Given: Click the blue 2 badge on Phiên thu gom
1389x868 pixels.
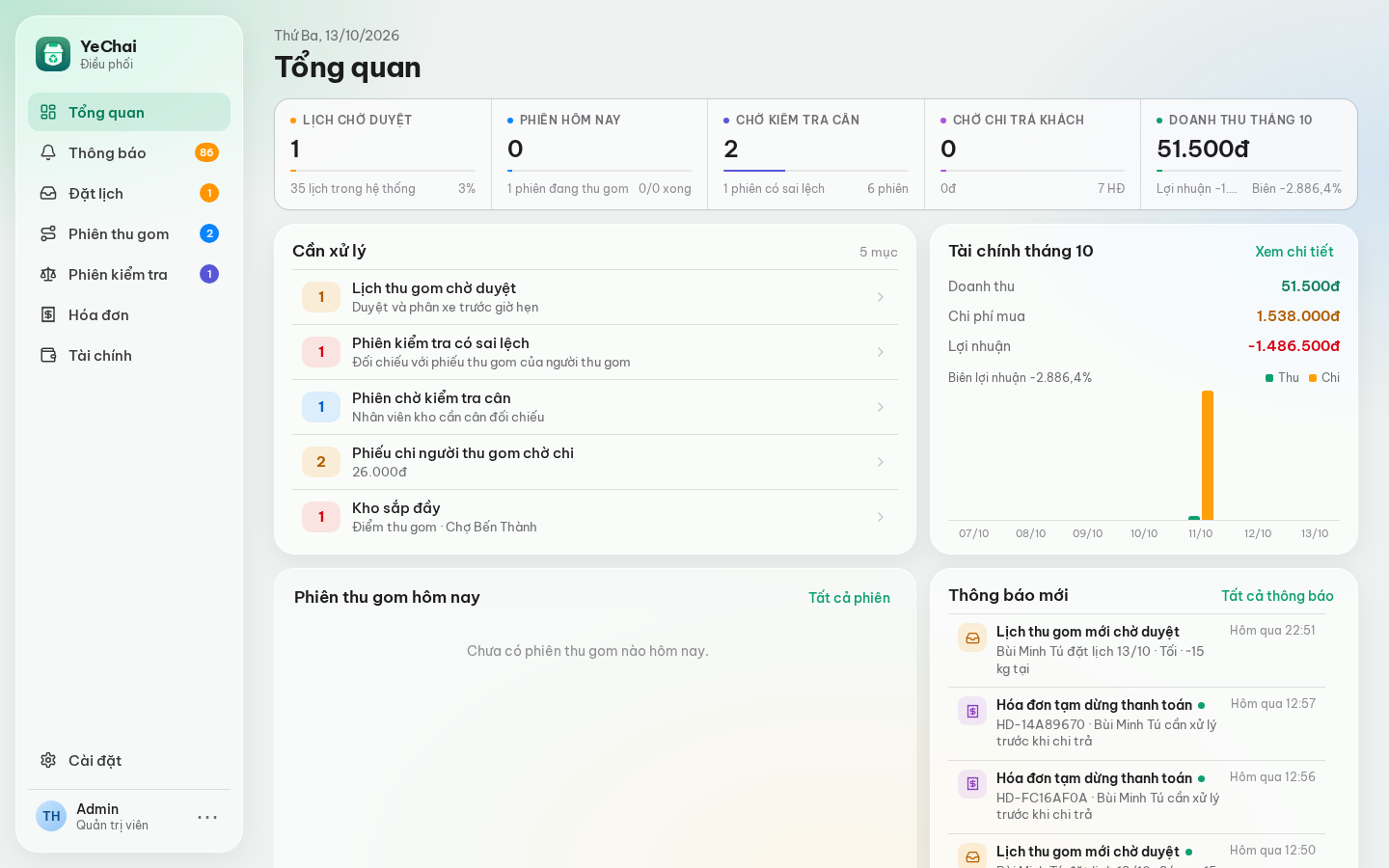Looking at the screenshot, I should [x=209, y=233].
